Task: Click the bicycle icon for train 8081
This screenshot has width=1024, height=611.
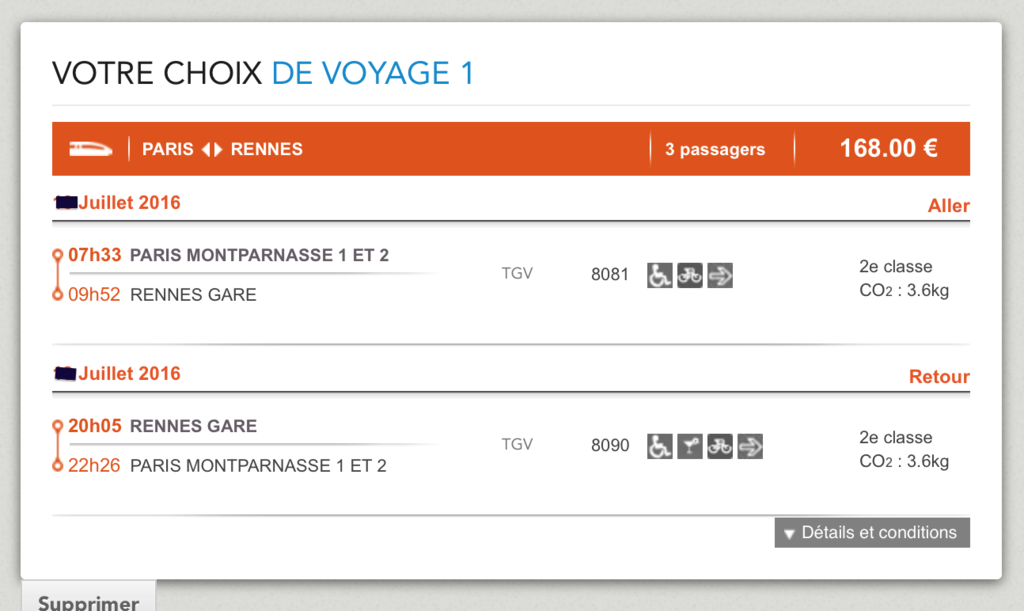Action: click(x=690, y=275)
